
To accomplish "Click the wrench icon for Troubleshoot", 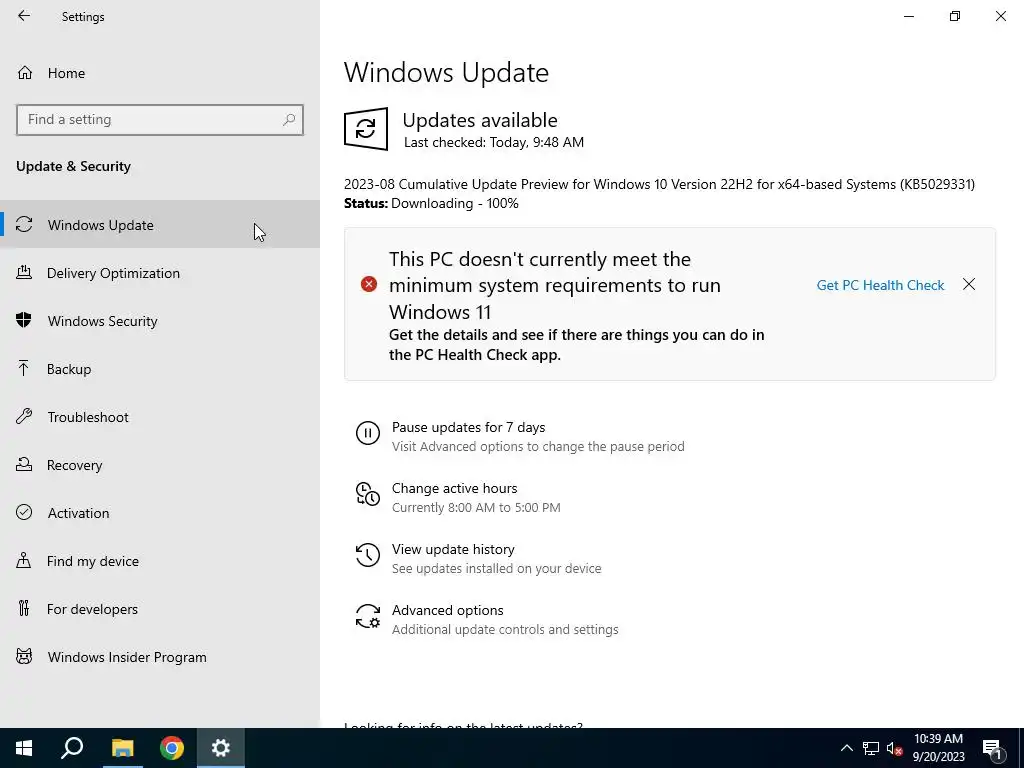I will (24, 416).
